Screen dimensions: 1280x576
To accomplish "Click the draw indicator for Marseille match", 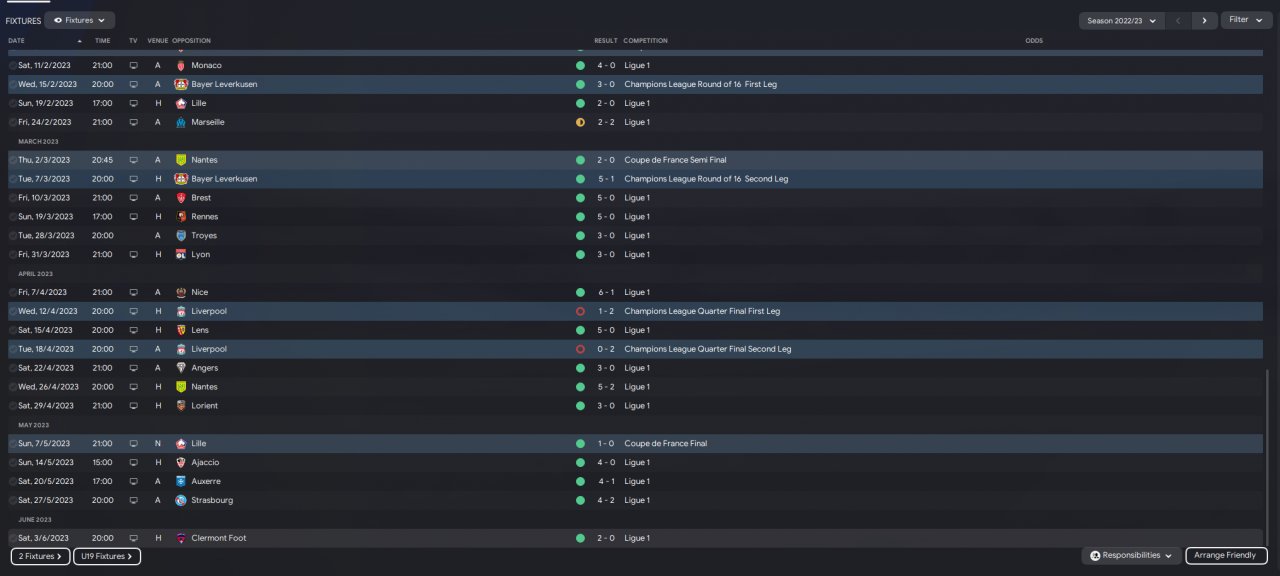I will pyautogui.click(x=580, y=122).
